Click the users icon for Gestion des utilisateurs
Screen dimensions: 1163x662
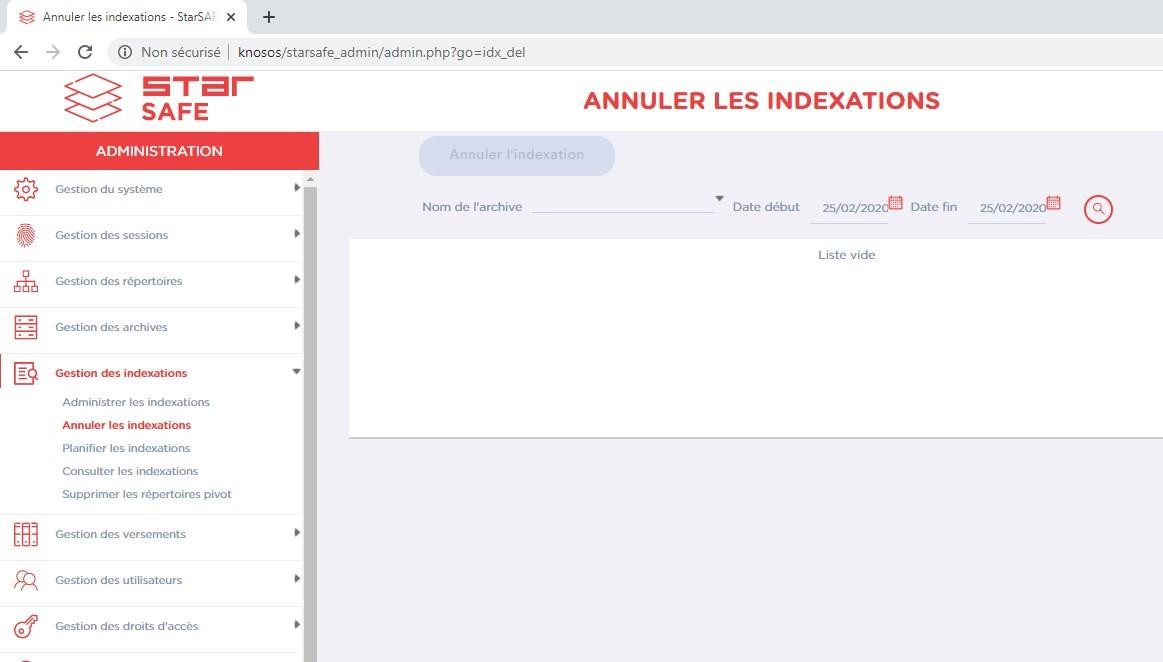click(x=26, y=580)
